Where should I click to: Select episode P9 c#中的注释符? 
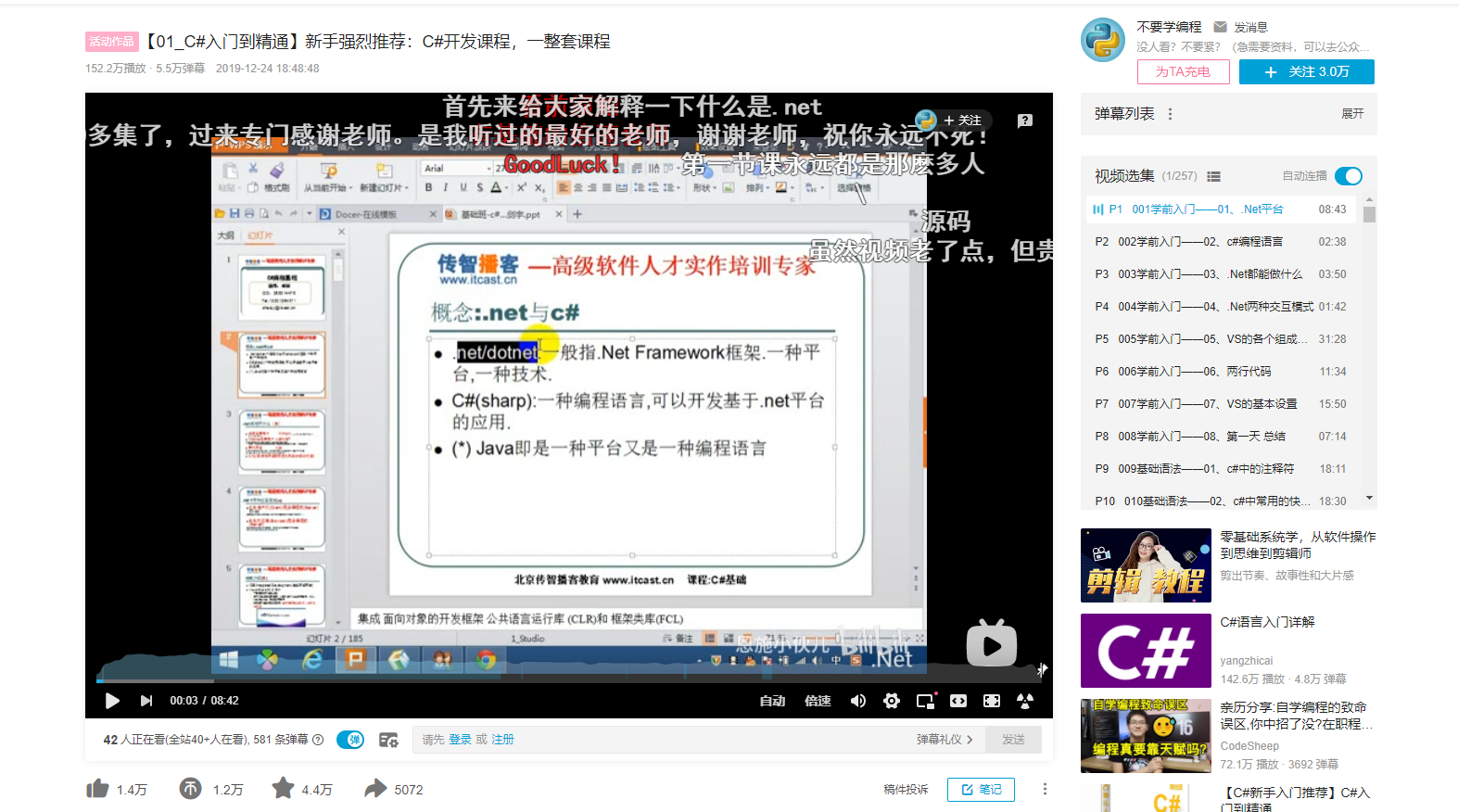[1221, 469]
